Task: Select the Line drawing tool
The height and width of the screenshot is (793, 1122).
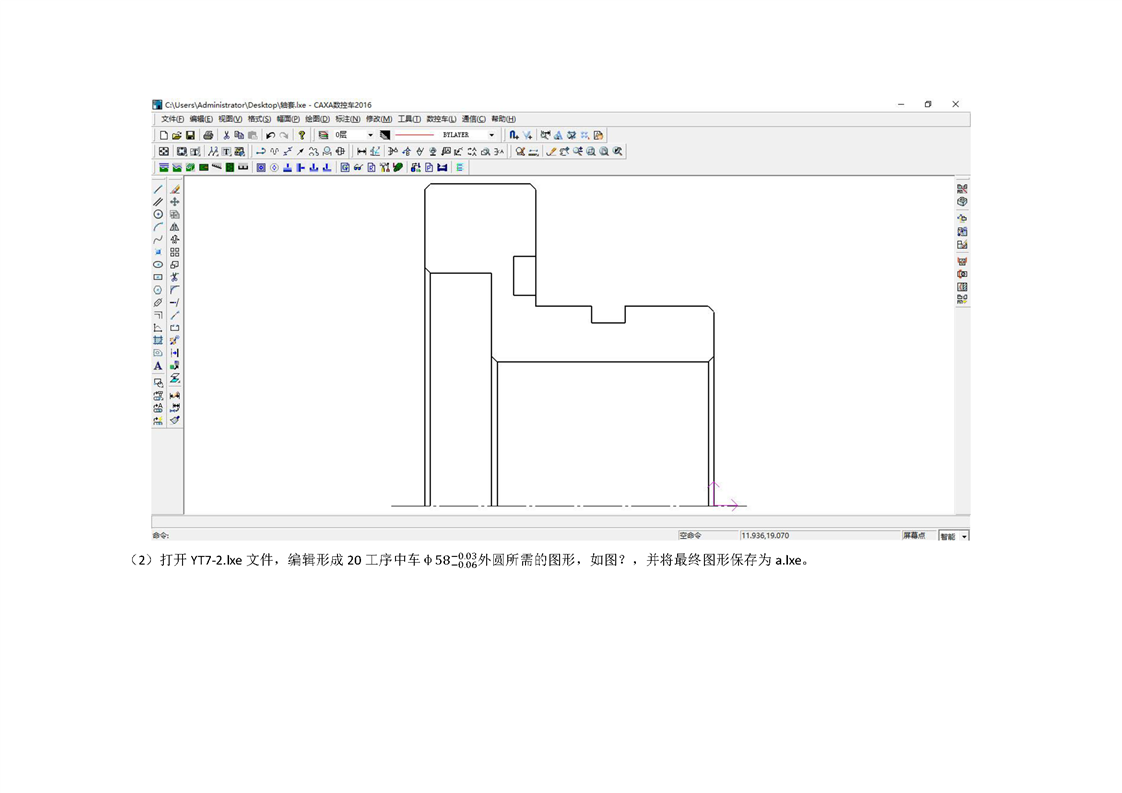Action: pyautogui.click(x=158, y=190)
